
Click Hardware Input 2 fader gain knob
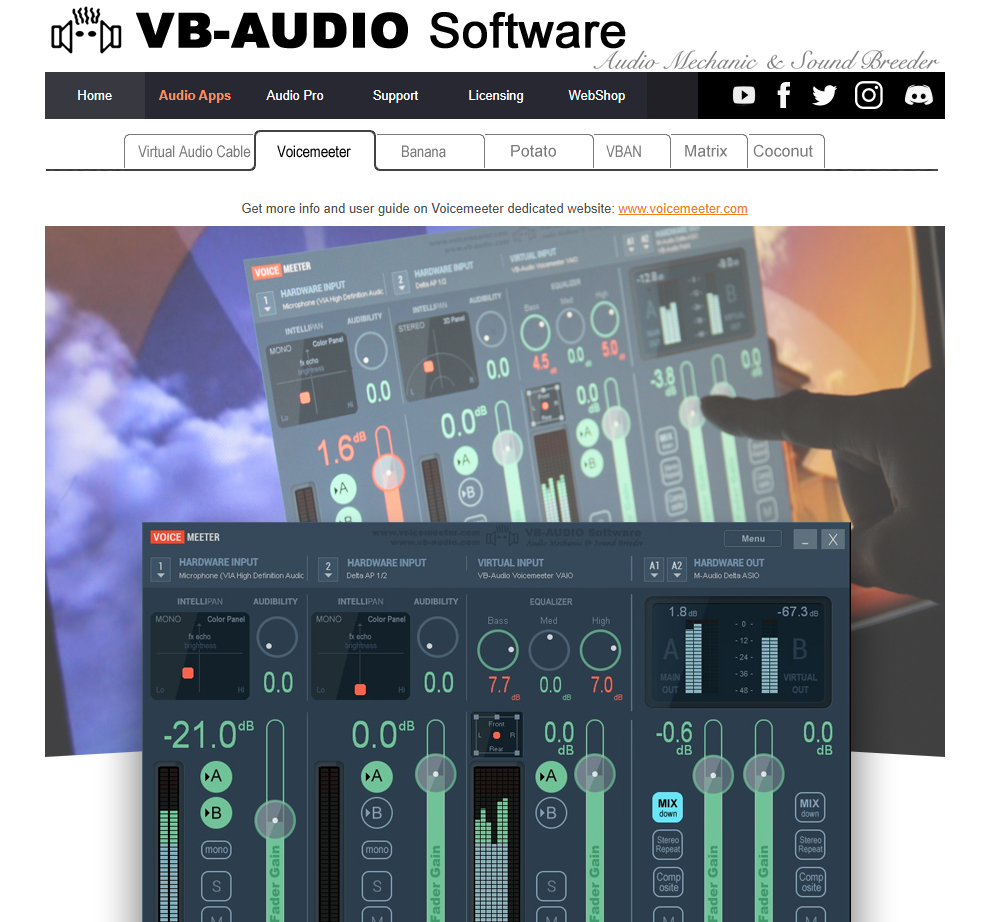click(435, 774)
